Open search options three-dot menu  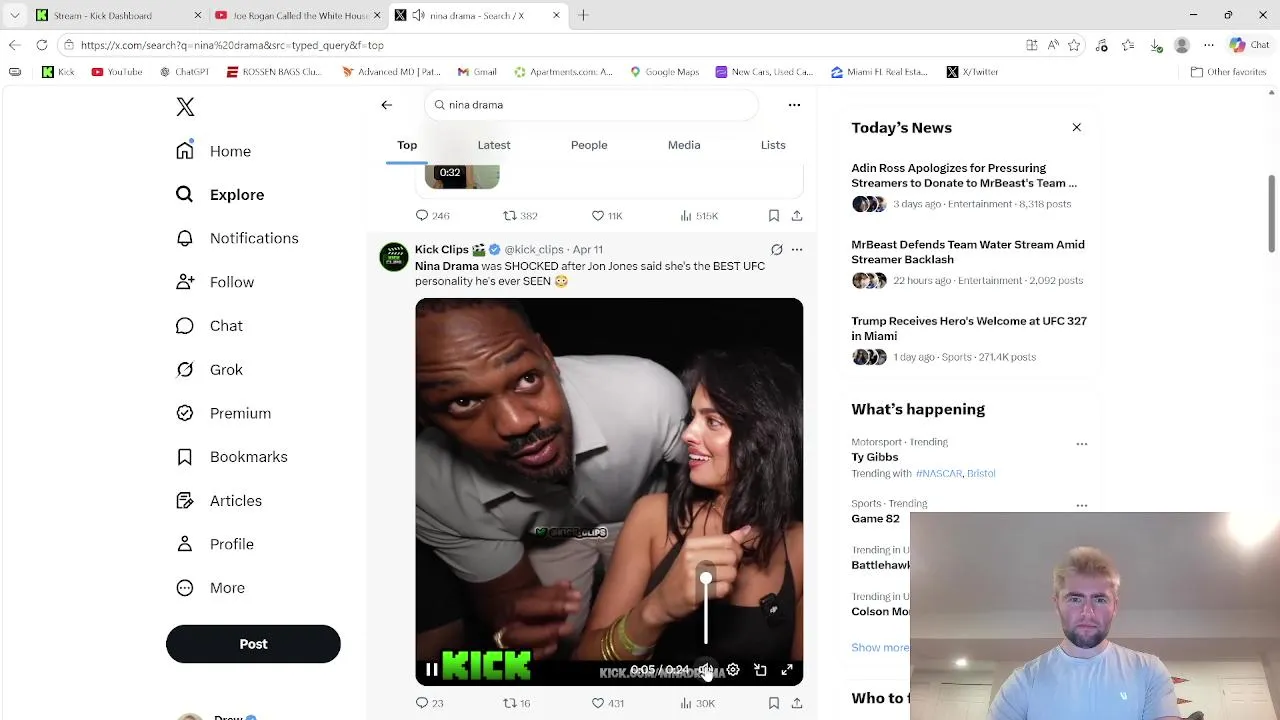click(794, 105)
